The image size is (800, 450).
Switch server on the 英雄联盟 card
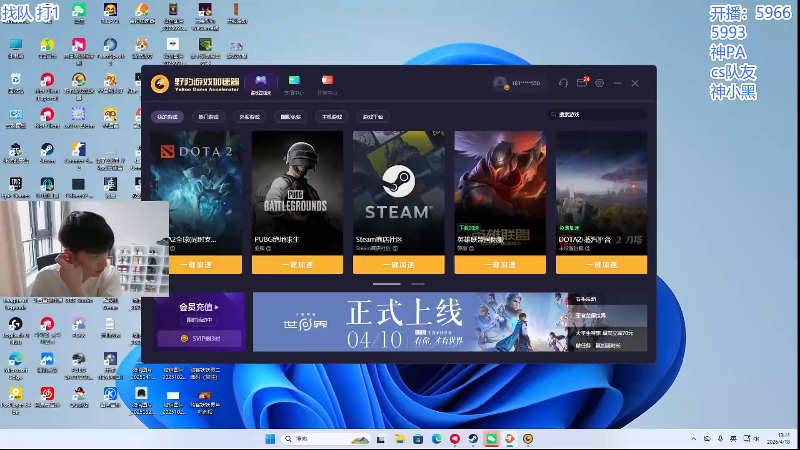(x=471, y=248)
